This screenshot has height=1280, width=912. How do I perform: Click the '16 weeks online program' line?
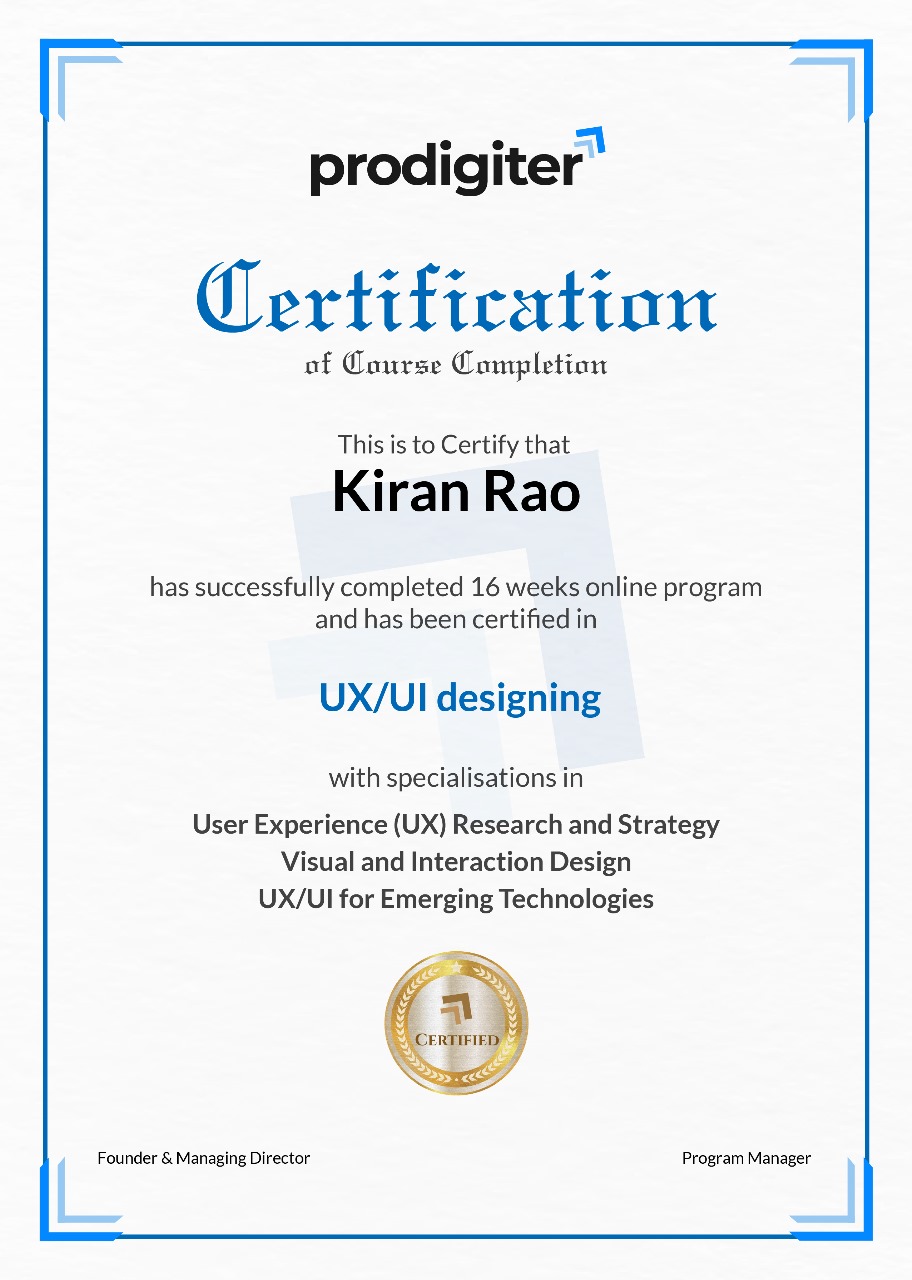[456, 586]
